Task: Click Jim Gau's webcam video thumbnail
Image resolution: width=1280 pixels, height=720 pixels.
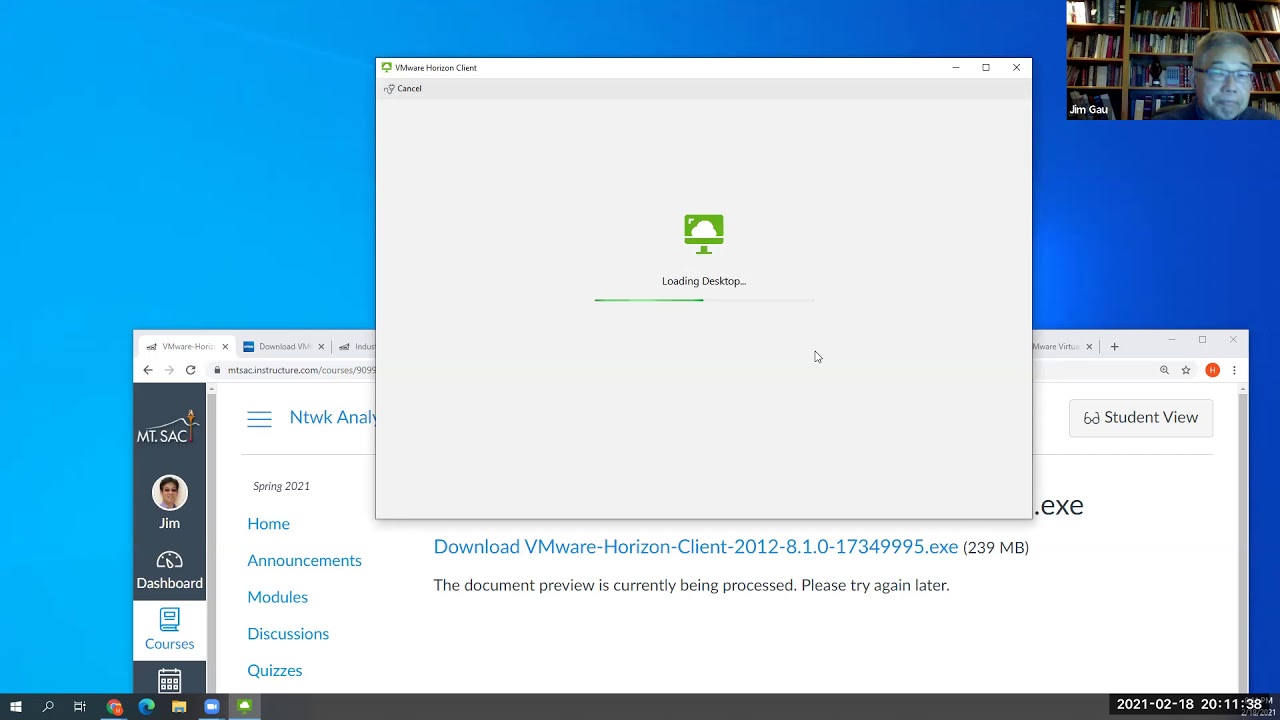Action: coord(1173,60)
